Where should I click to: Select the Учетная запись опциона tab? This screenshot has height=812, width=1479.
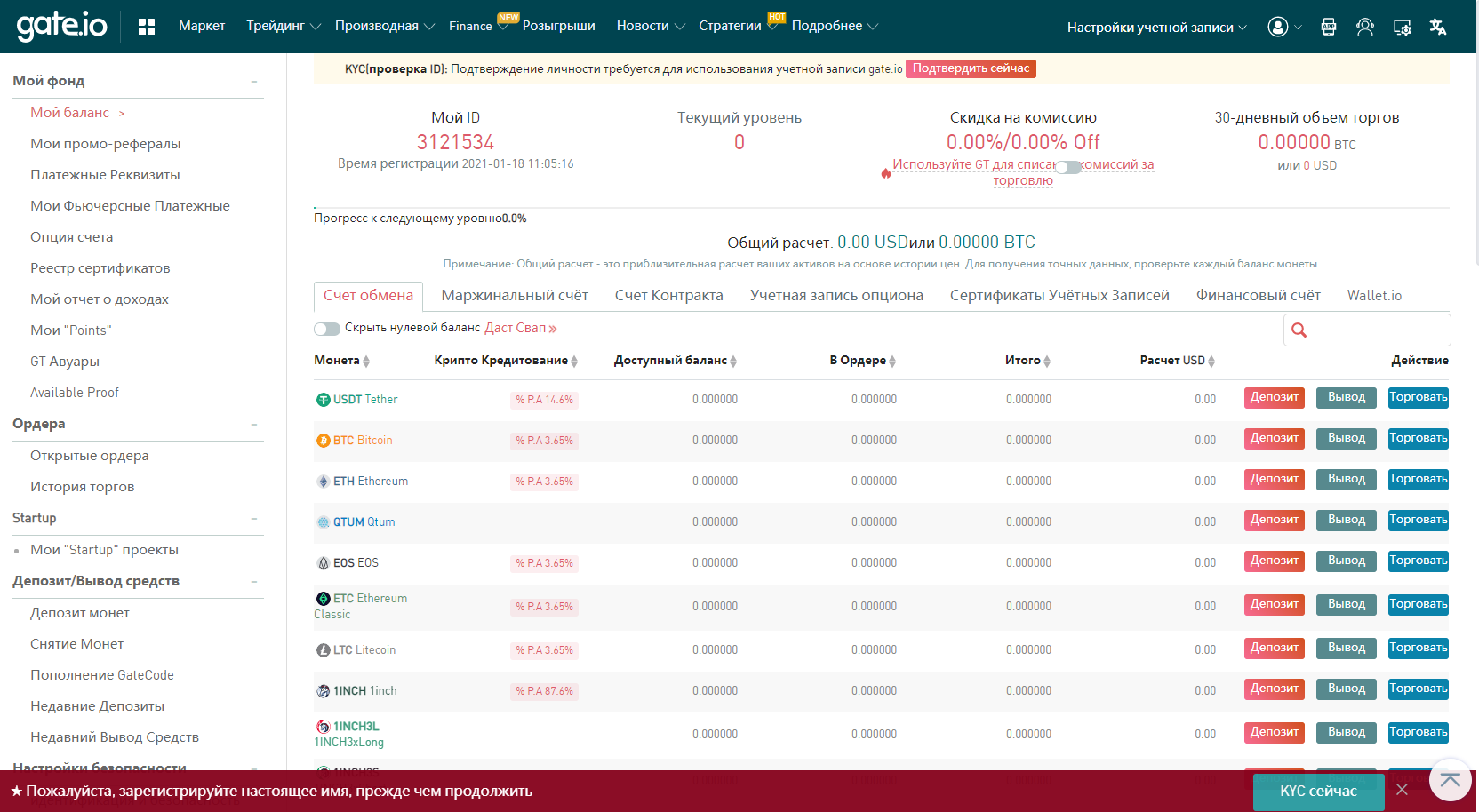click(x=836, y=296)
